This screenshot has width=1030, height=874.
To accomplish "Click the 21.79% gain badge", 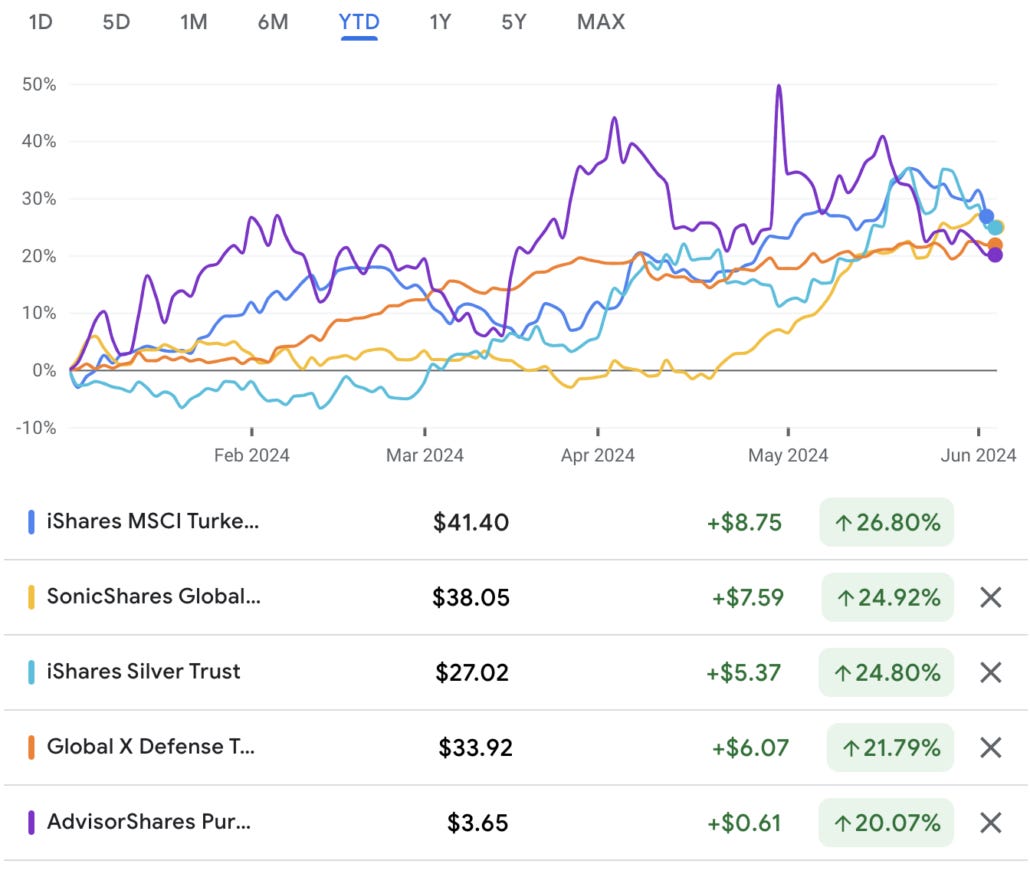I will (x=890, y=747).
